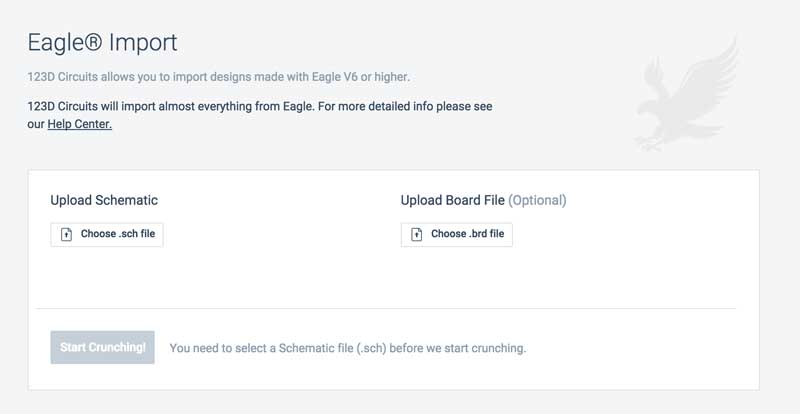Viewport: 800px width, 414px height.
Task: Click the empty area below the Choose .brd button
Action: tap(457, 276)
